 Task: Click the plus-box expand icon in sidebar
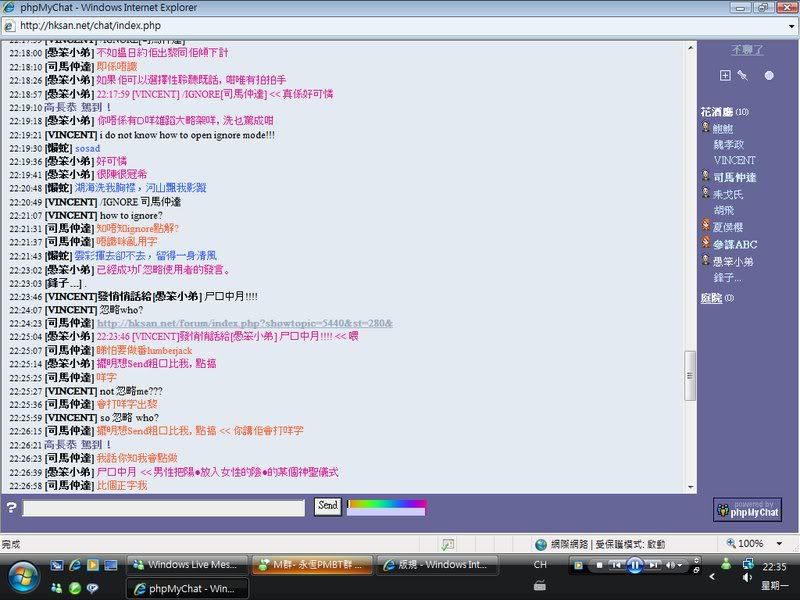[x=725, y=76]
